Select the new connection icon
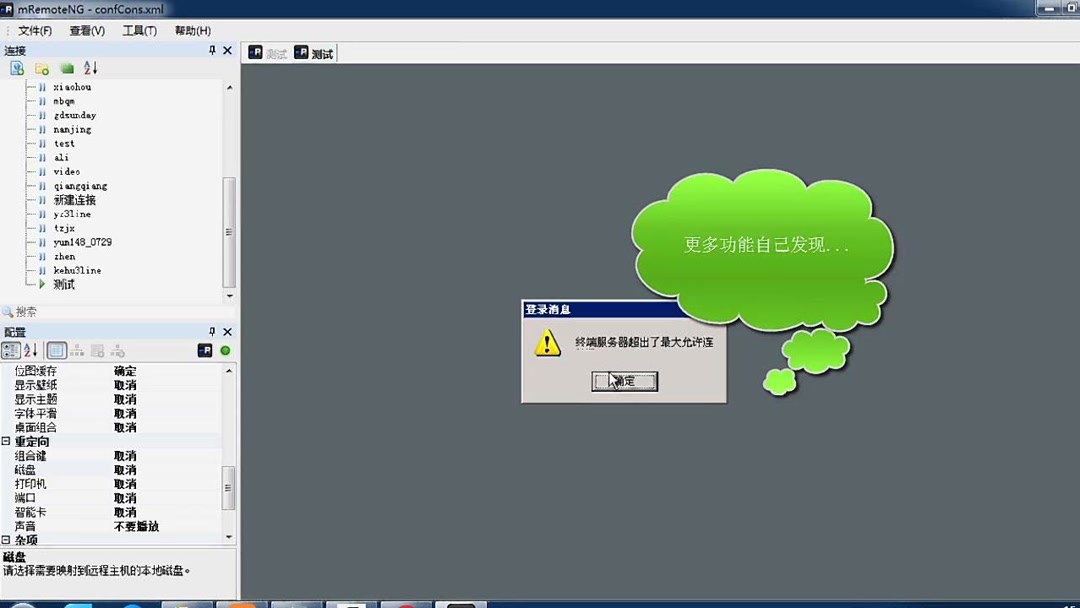1080x608 pixels. pos(16,67)
